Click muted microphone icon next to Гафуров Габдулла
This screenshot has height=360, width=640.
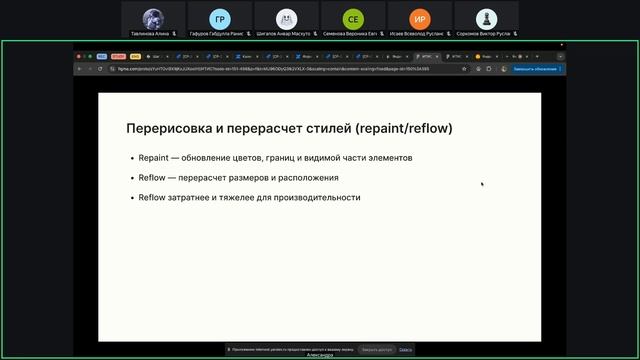[x=249, y=34]
